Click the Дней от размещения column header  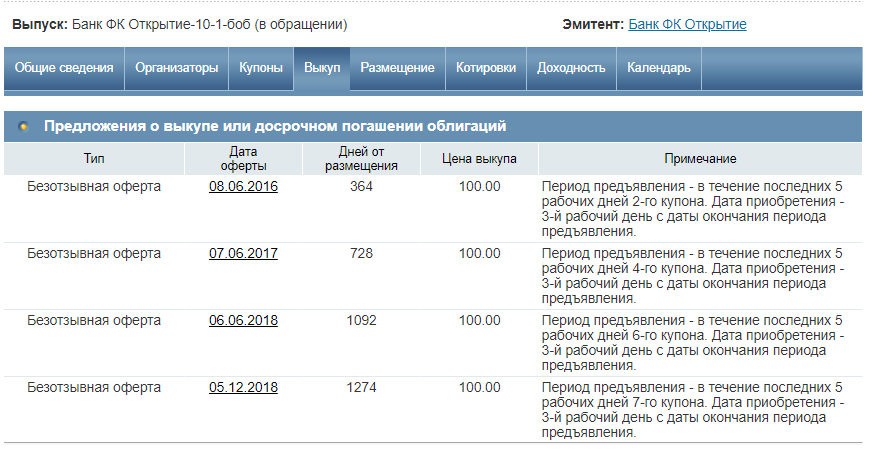click(361, 159)
